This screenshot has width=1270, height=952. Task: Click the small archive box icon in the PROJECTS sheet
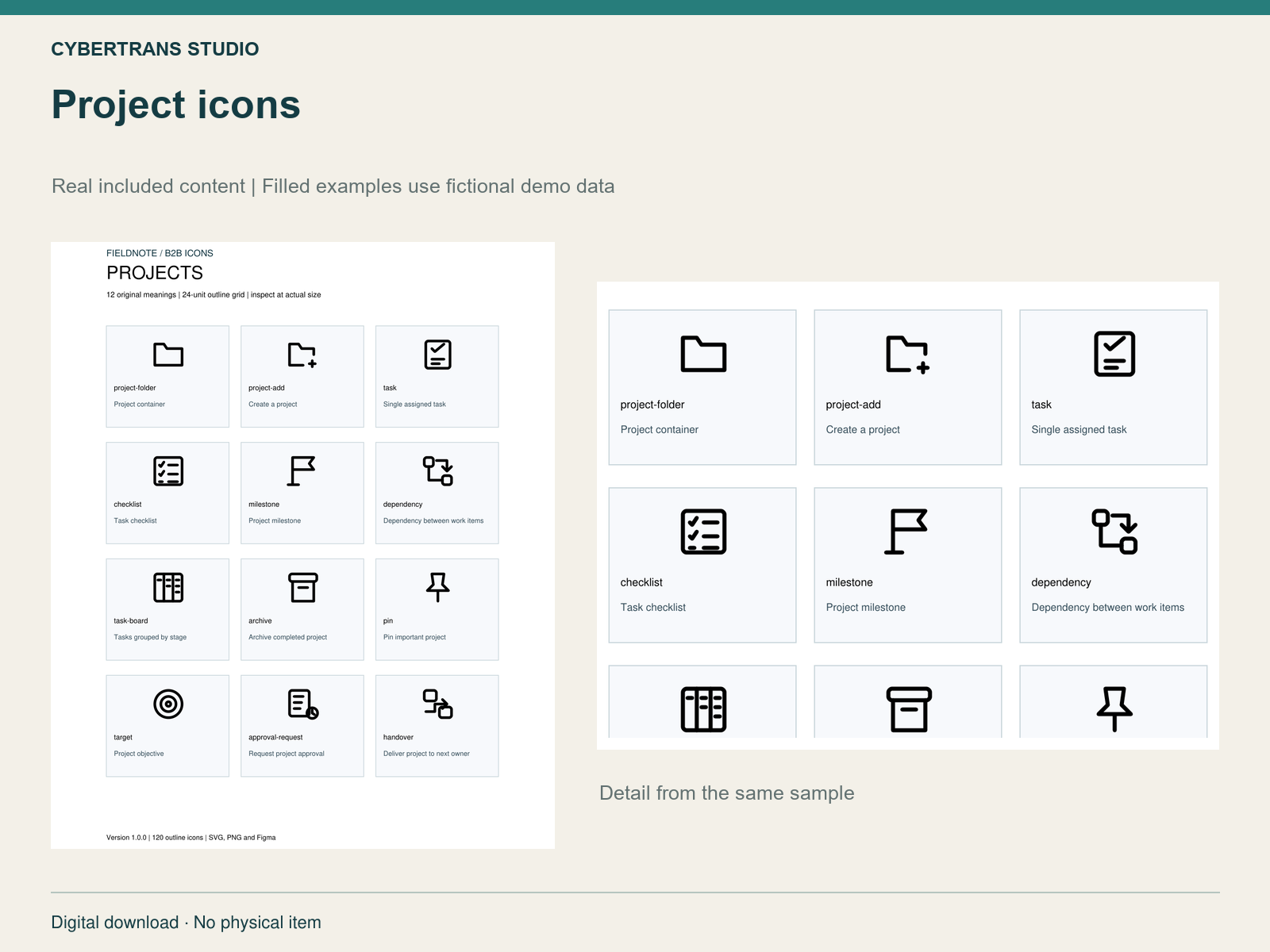tap(302, 588)
